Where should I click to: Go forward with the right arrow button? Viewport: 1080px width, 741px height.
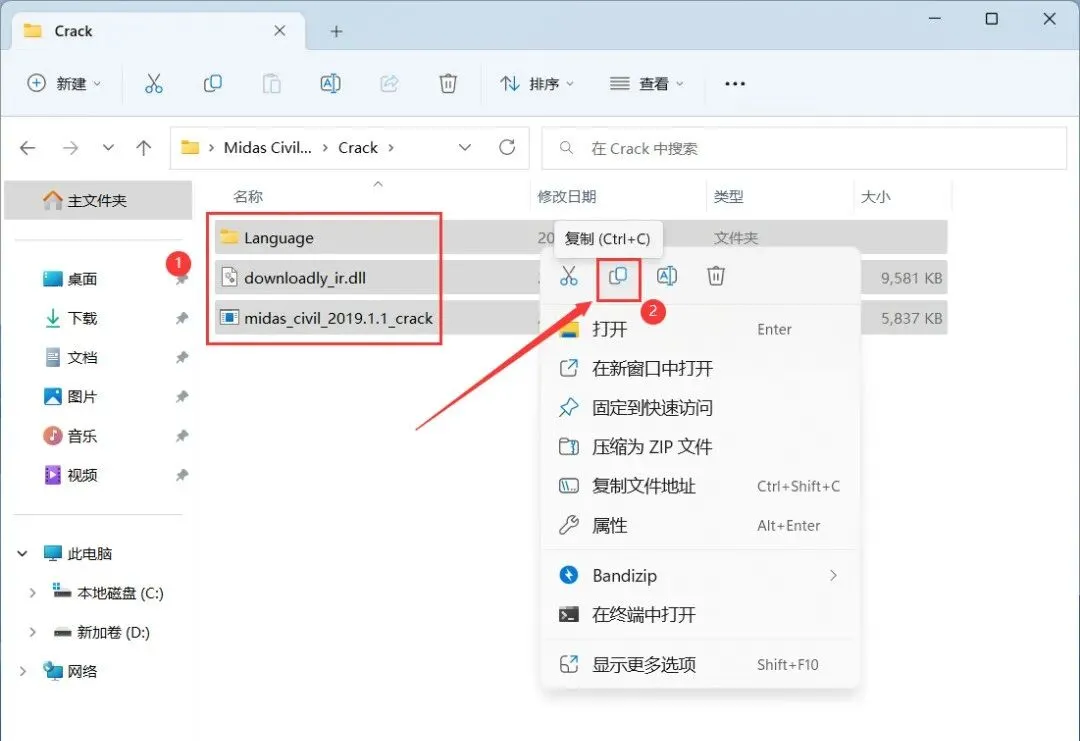point(70,147)
